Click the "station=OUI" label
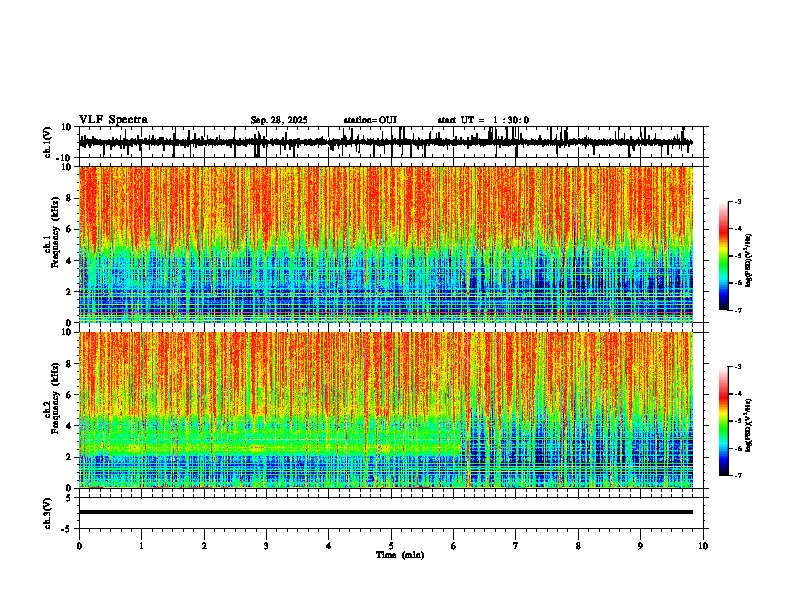The width and height of the screenshot is (792, 612). [370, 120]
